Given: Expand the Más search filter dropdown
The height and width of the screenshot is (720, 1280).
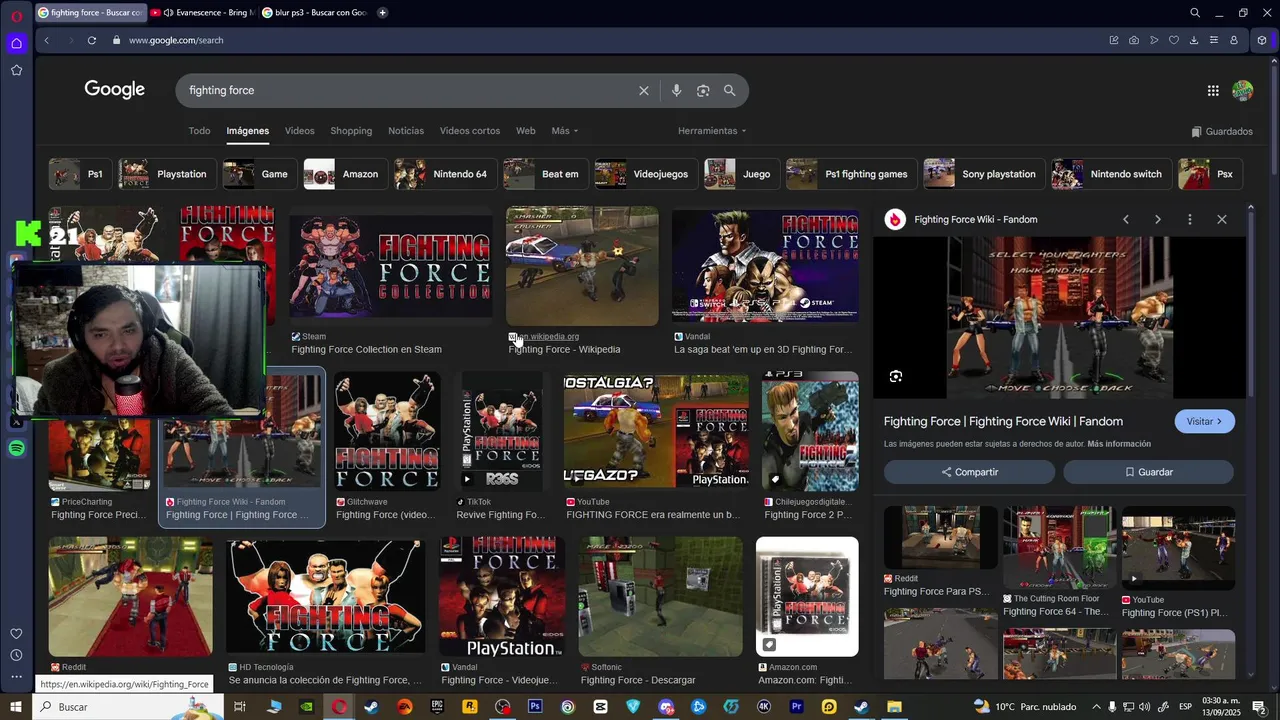Looking at the screenshot, I should click(x=565, y=131).
